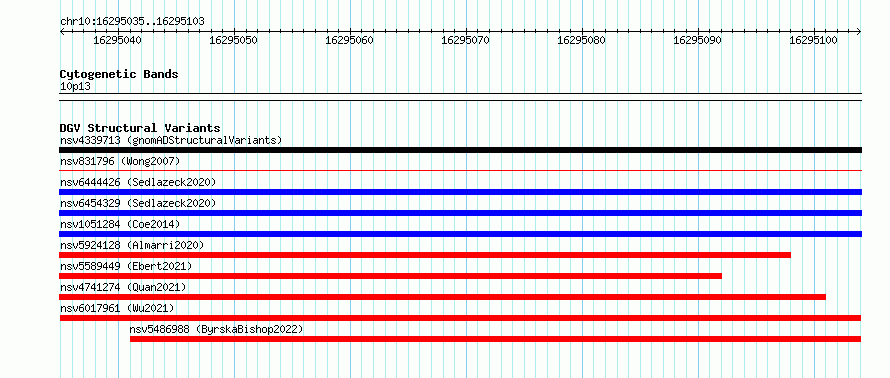
Task: Open the nsv4741274 (Quan2021) label
Action: pyautogui.click(x=123, y=287)
